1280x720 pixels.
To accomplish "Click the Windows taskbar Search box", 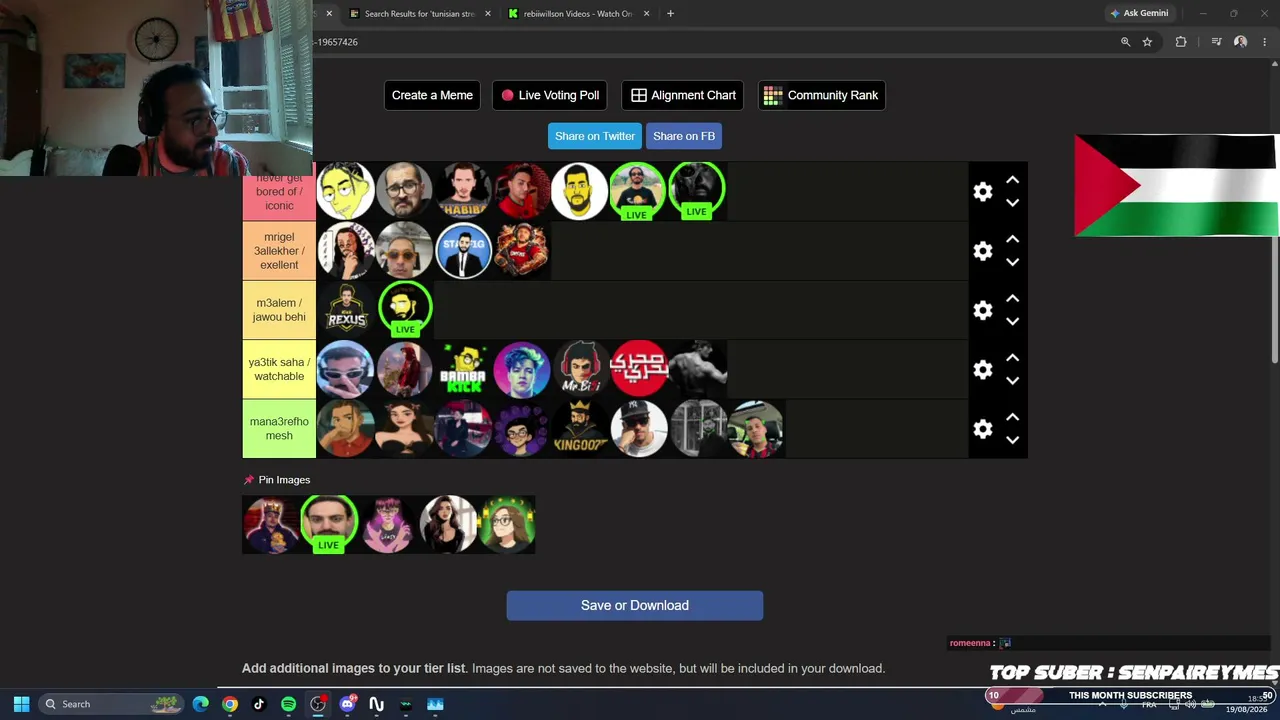I will (x=112, y=704).
